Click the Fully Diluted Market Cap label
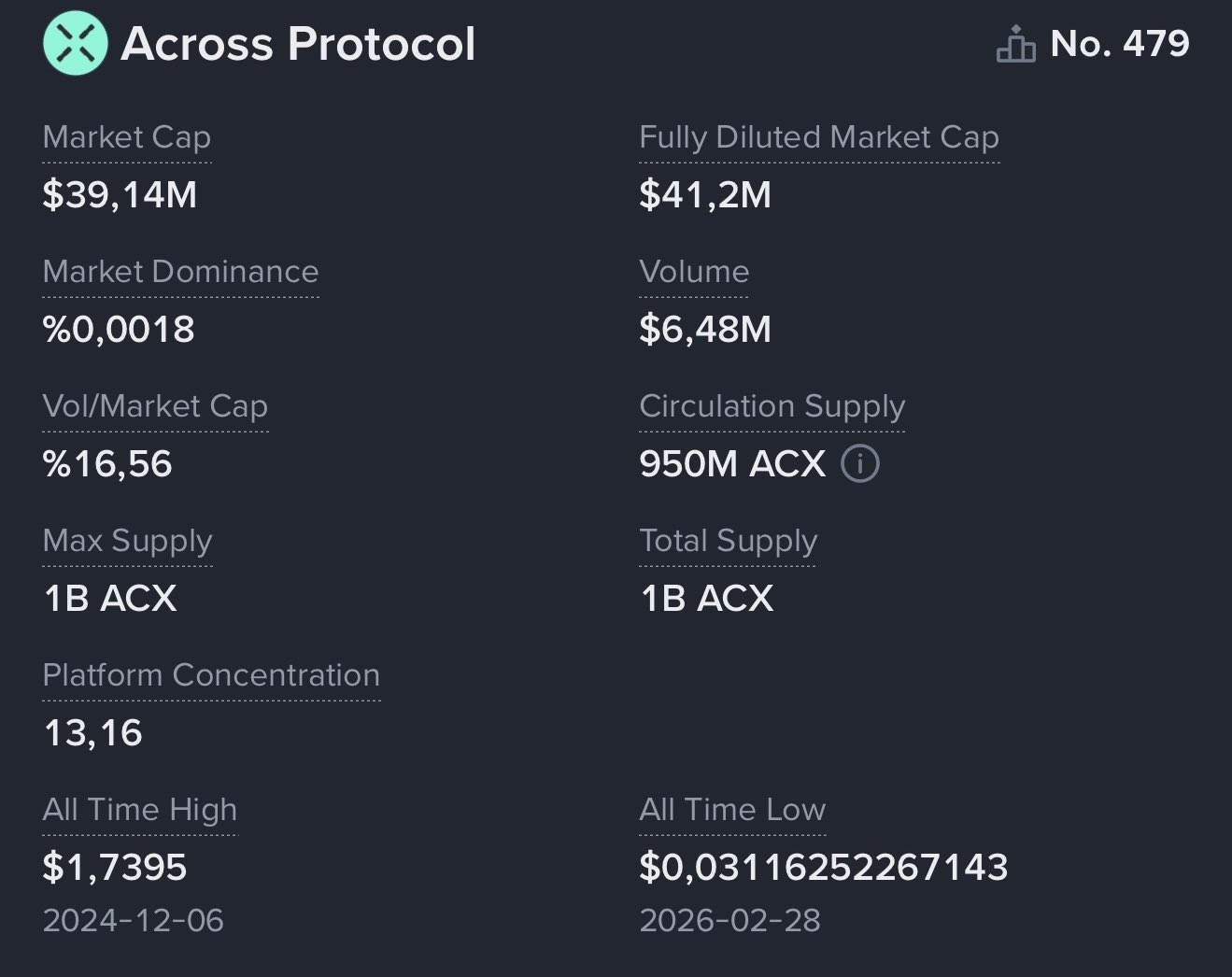1232x977 pixels. pyautogui.click(x=819, y=137)
